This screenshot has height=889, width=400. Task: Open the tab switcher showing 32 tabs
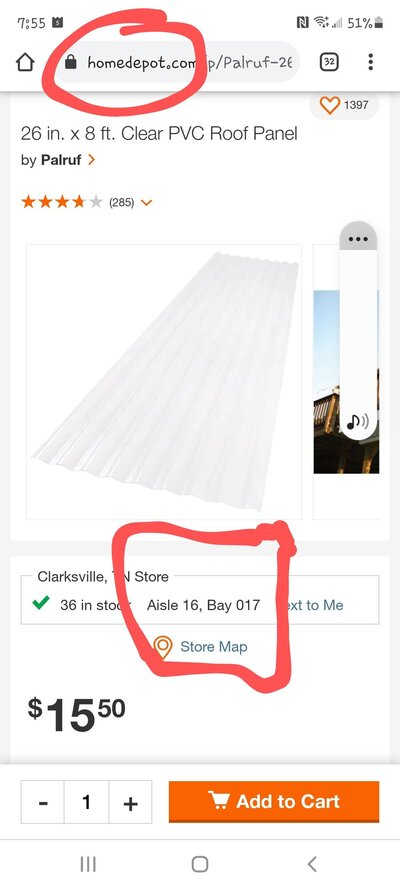(329, 62)
